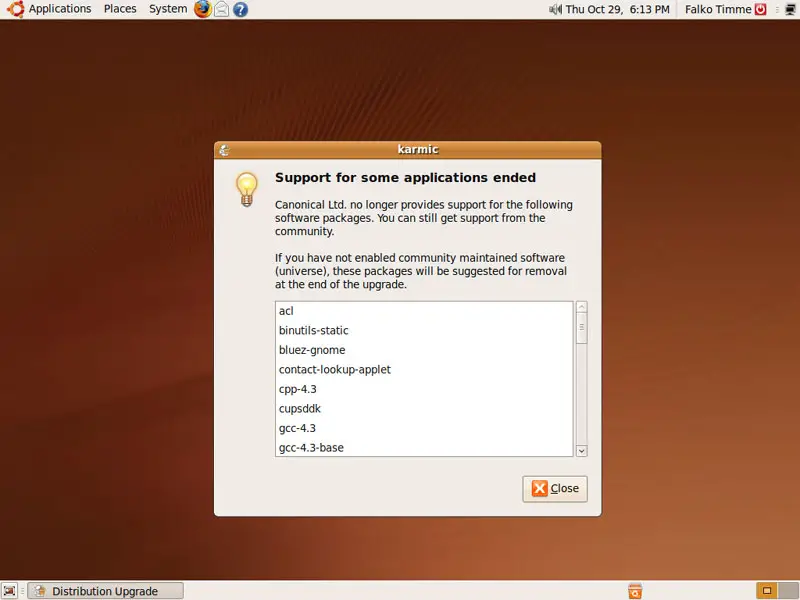Image resolution: width=800 pixels, height=600 pixels.
Task: Click scroll down arrow of package list
Action: click(582, 451)
